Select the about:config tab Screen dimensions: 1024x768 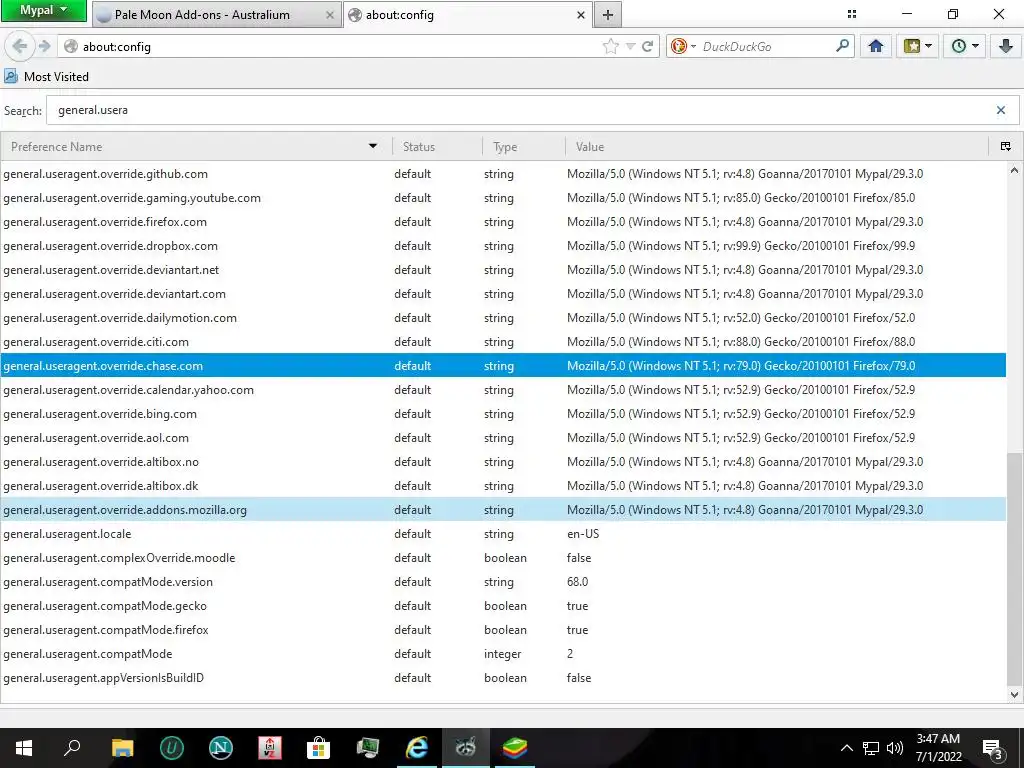pos(468,14)
